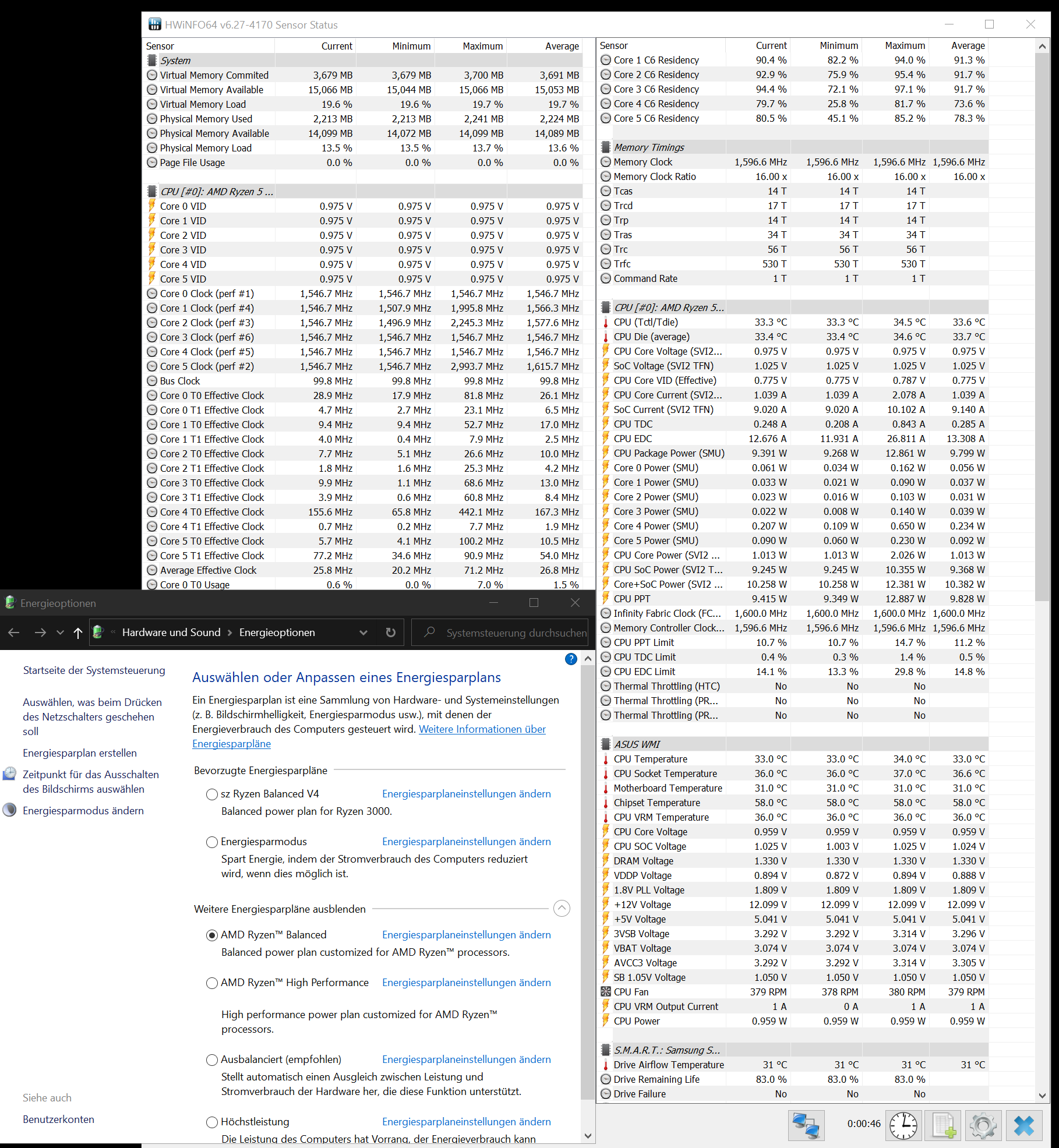Click the Energieoptionen title bar battery icon
The width and height of the screenshot is (1059, 1148).
pyautogui.click(x=10, y=603)
